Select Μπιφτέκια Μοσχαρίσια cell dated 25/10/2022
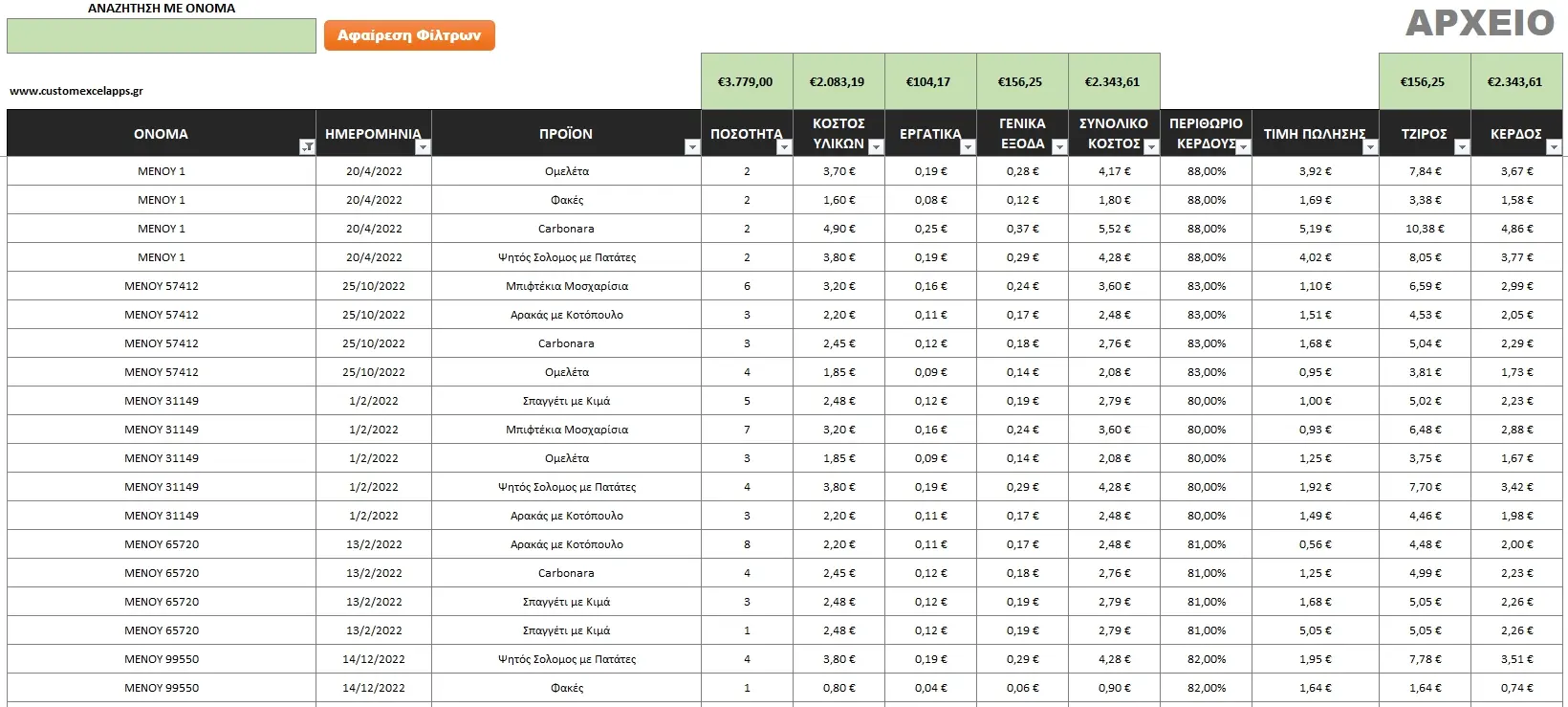 coord(566,286)
